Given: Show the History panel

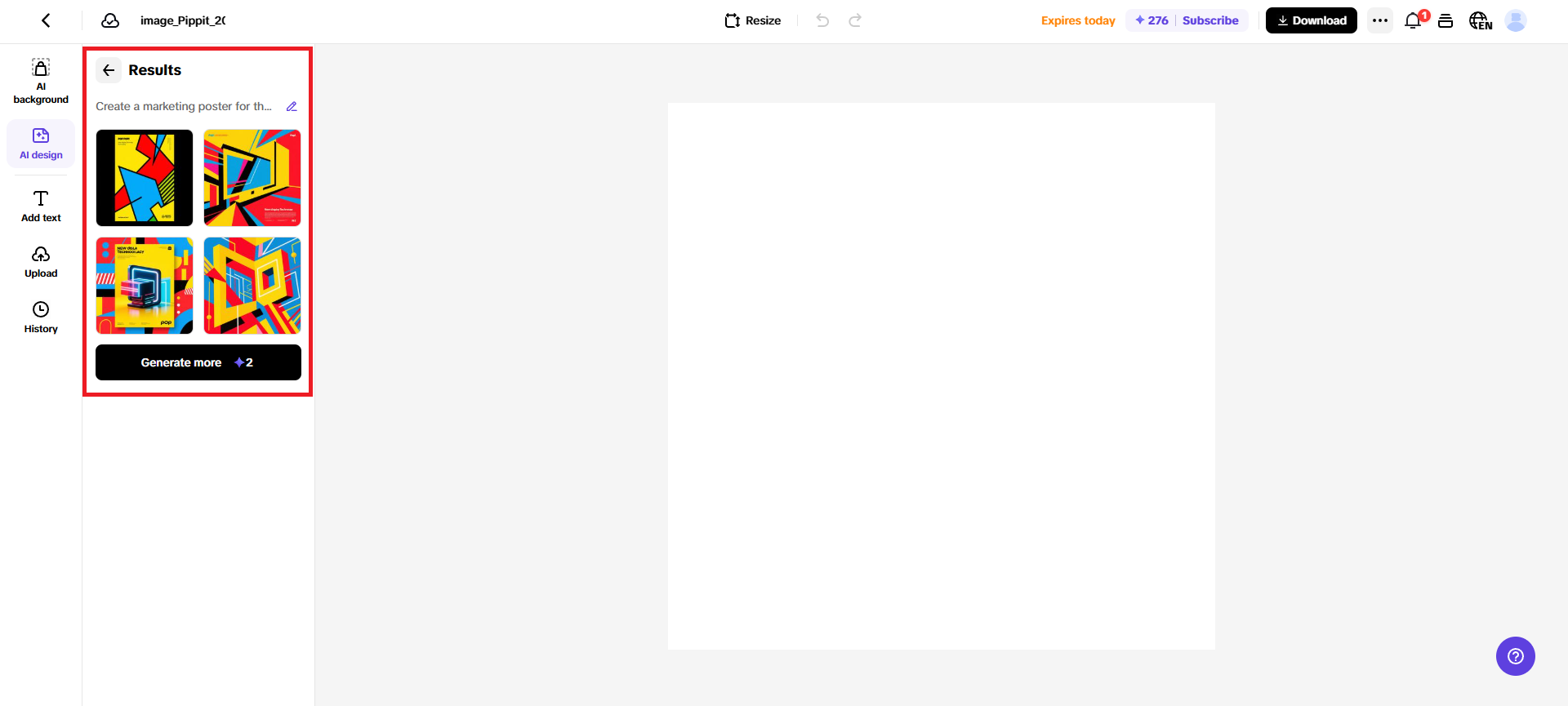Looking at the screenshot, I should (41, 317).
